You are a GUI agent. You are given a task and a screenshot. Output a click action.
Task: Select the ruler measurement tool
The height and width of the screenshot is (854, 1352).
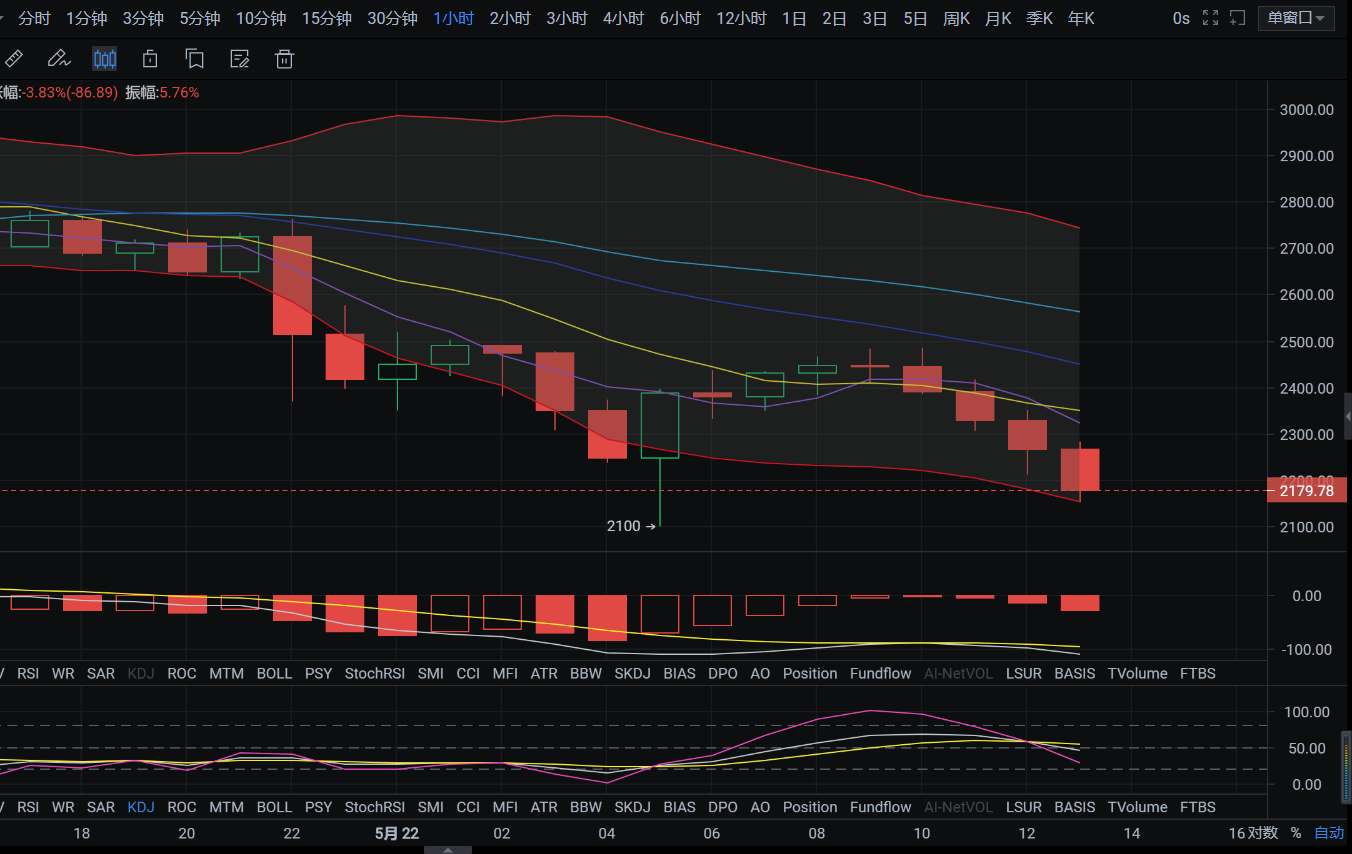[x=14, y=59]
